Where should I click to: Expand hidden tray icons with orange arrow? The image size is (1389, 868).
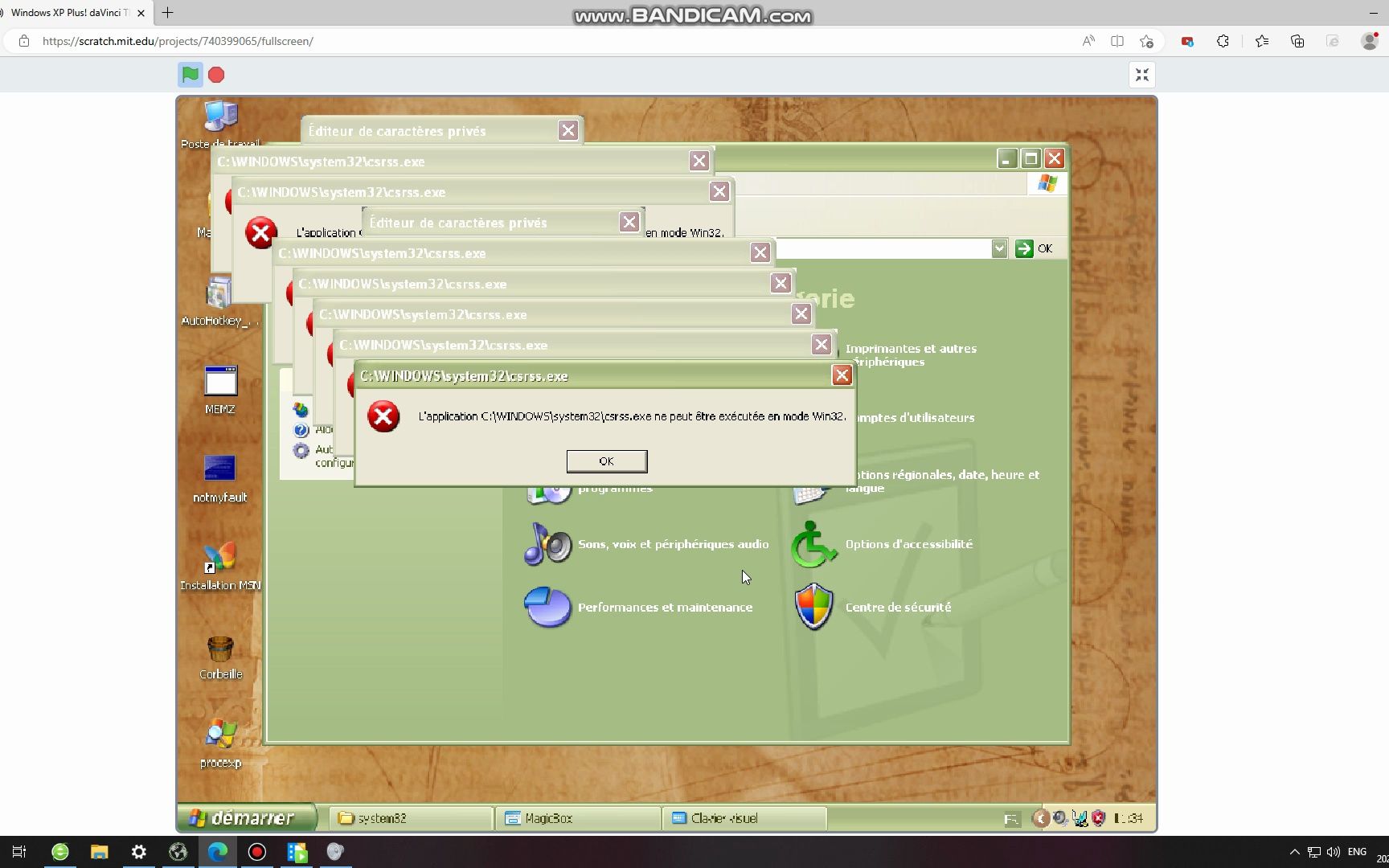pyautogui.click(x=1041, y=818)
